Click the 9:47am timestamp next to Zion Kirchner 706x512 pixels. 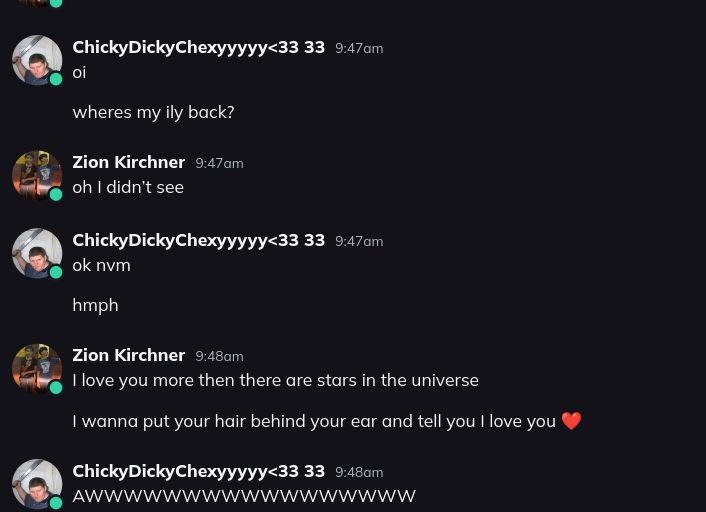click(219, 163)
